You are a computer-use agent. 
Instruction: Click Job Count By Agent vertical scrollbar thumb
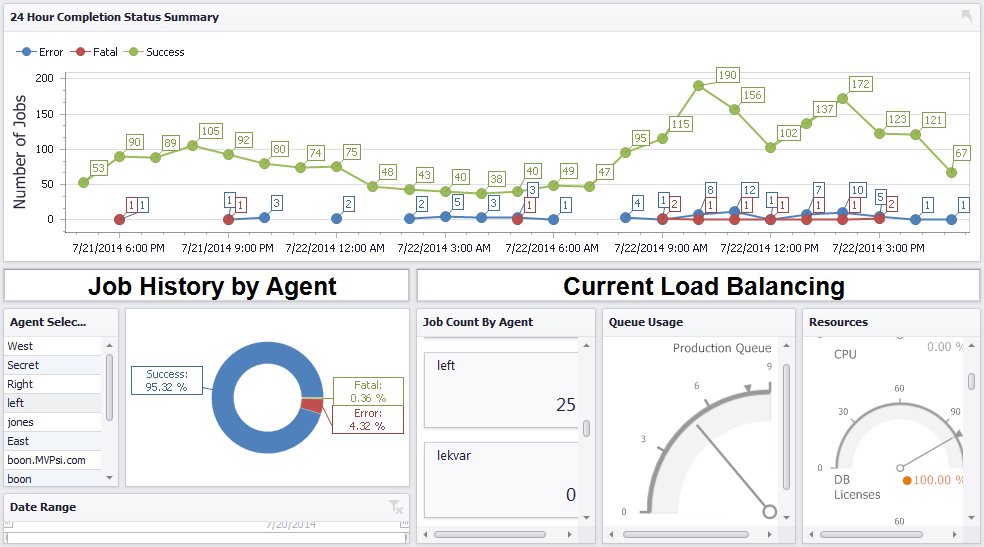[x=586, y=428]
